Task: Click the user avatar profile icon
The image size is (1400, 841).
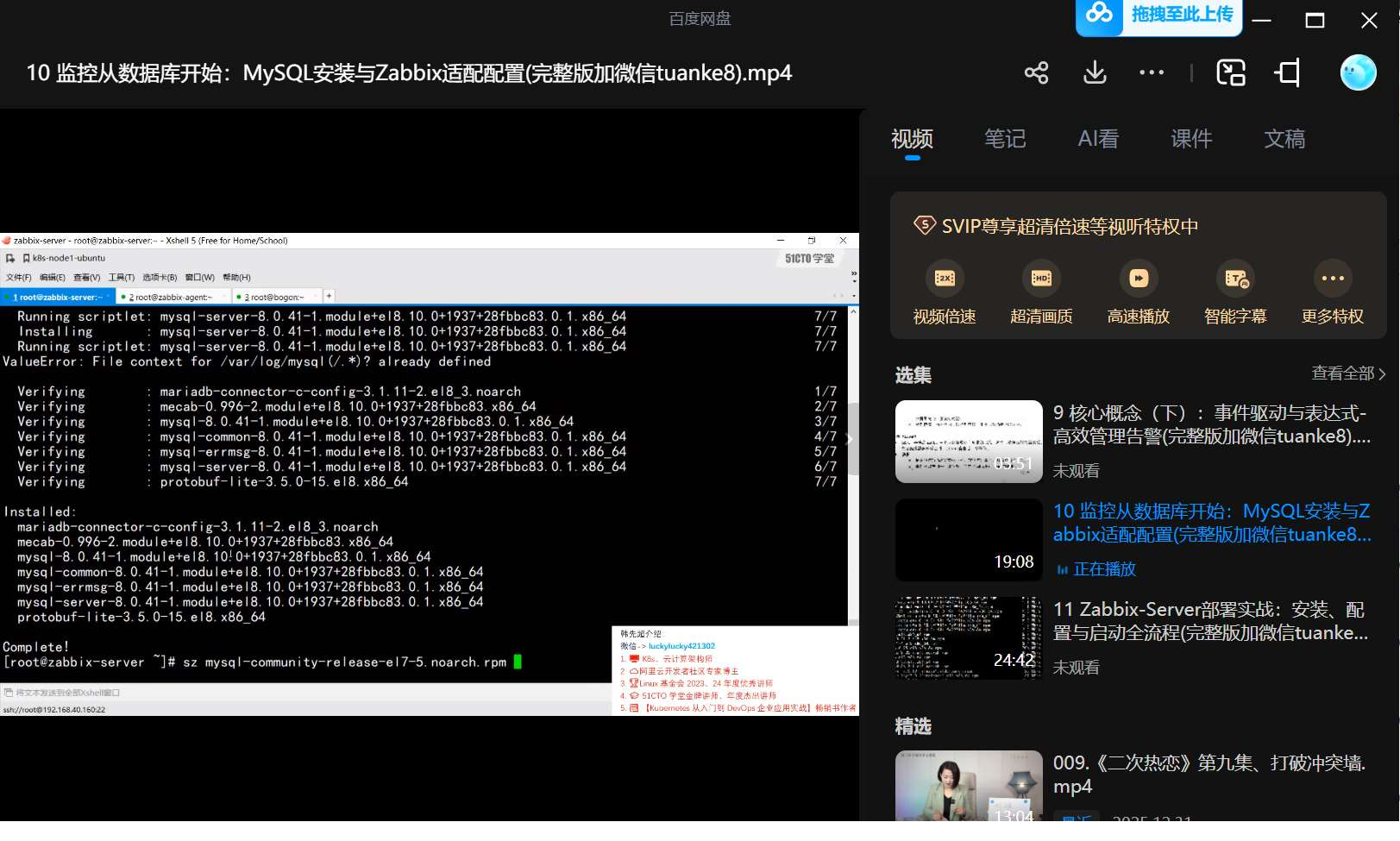Action: click(1357, 72)
